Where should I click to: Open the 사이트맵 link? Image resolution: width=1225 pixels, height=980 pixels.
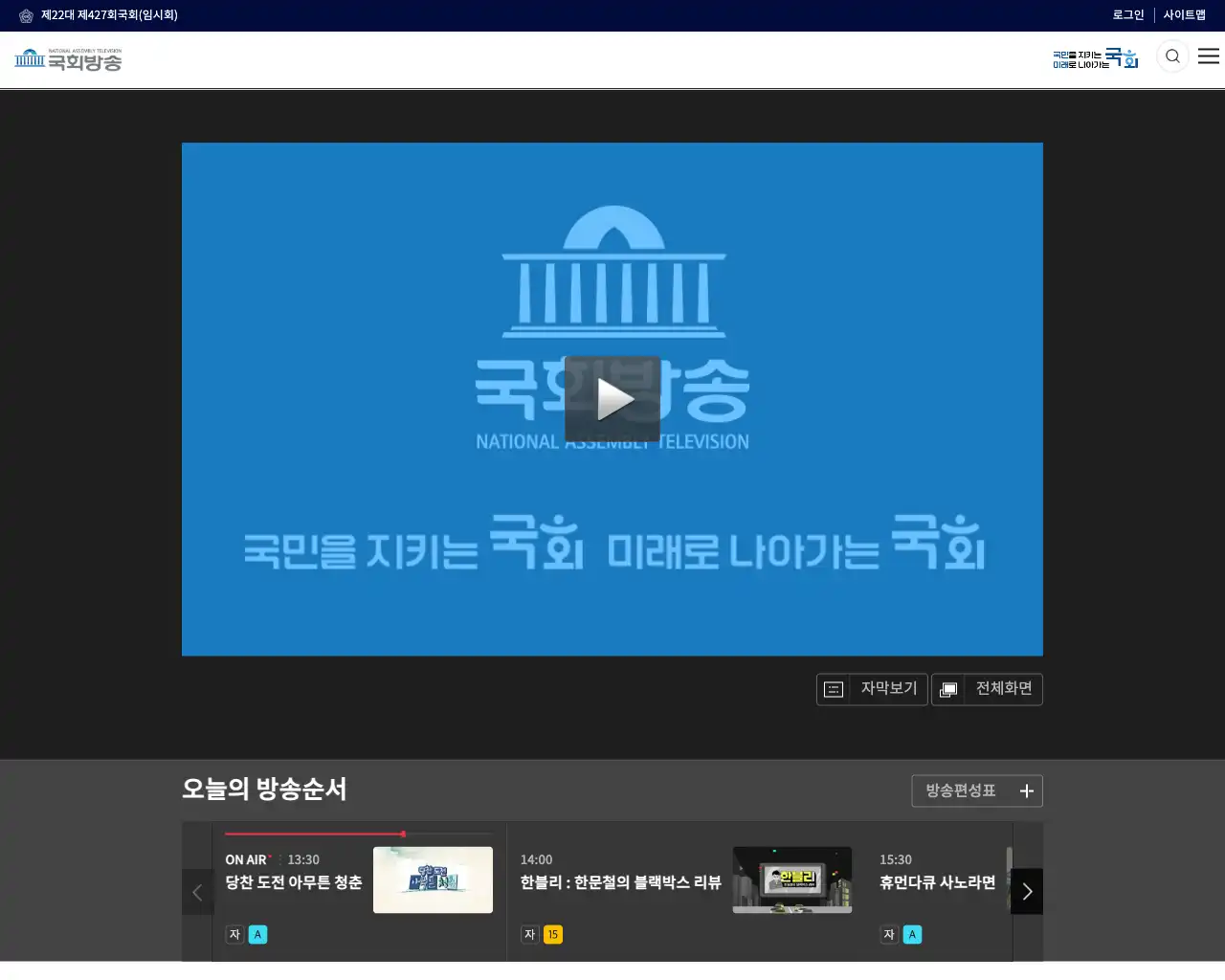click(x=1185, y=15)
